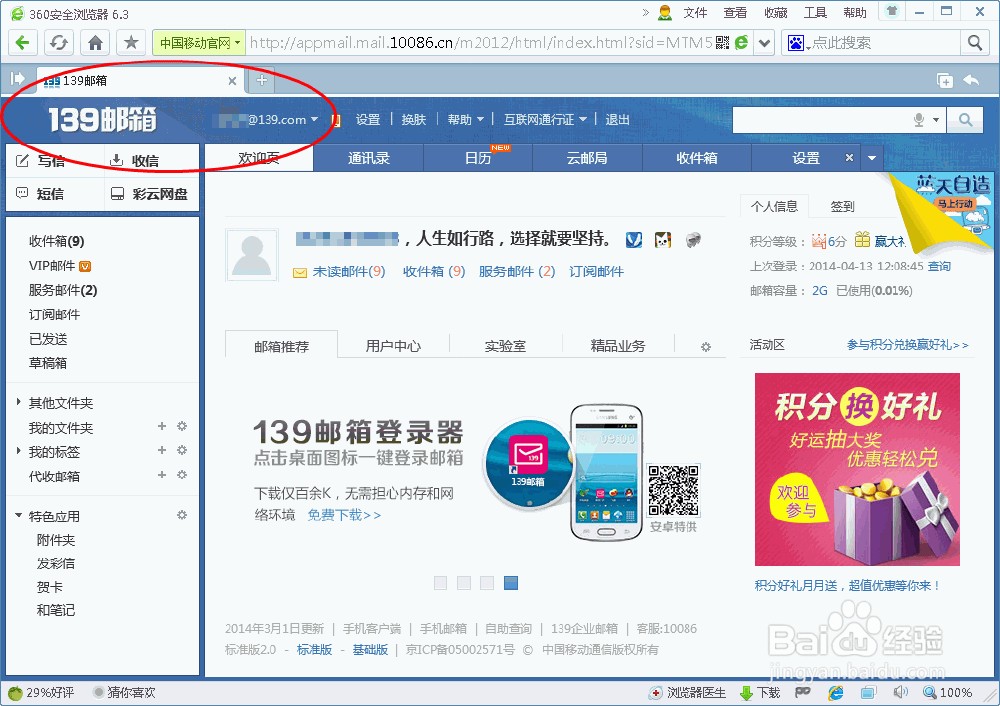
Task: Click the 短信 button
Action: pyautogui.click(x=40, y=194)
